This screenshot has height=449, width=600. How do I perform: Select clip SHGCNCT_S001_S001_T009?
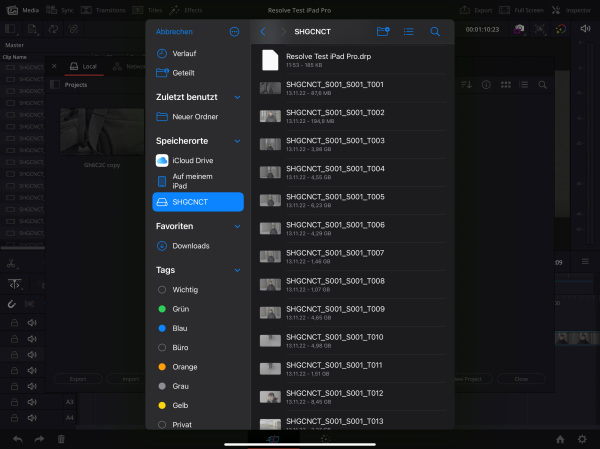(352, 313)
